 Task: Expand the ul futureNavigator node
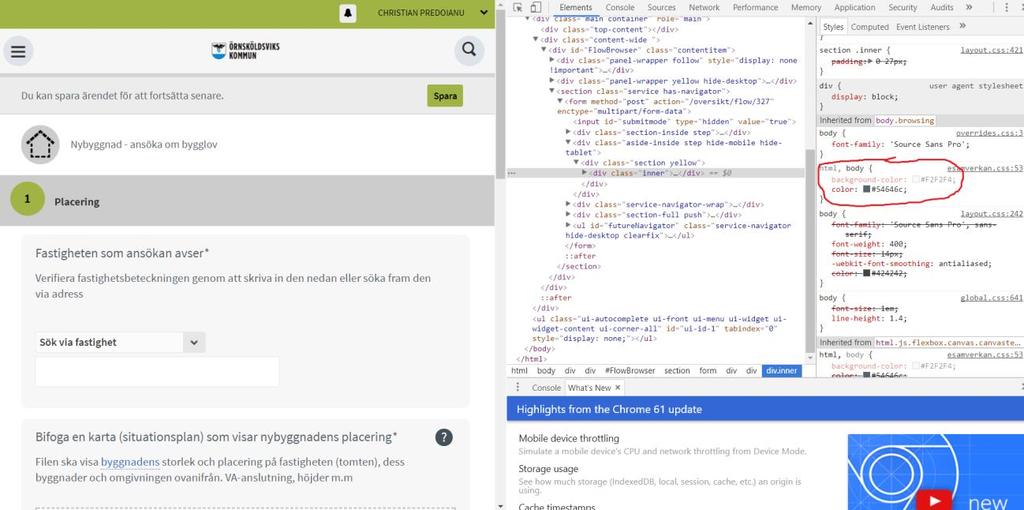coord(569,225)
